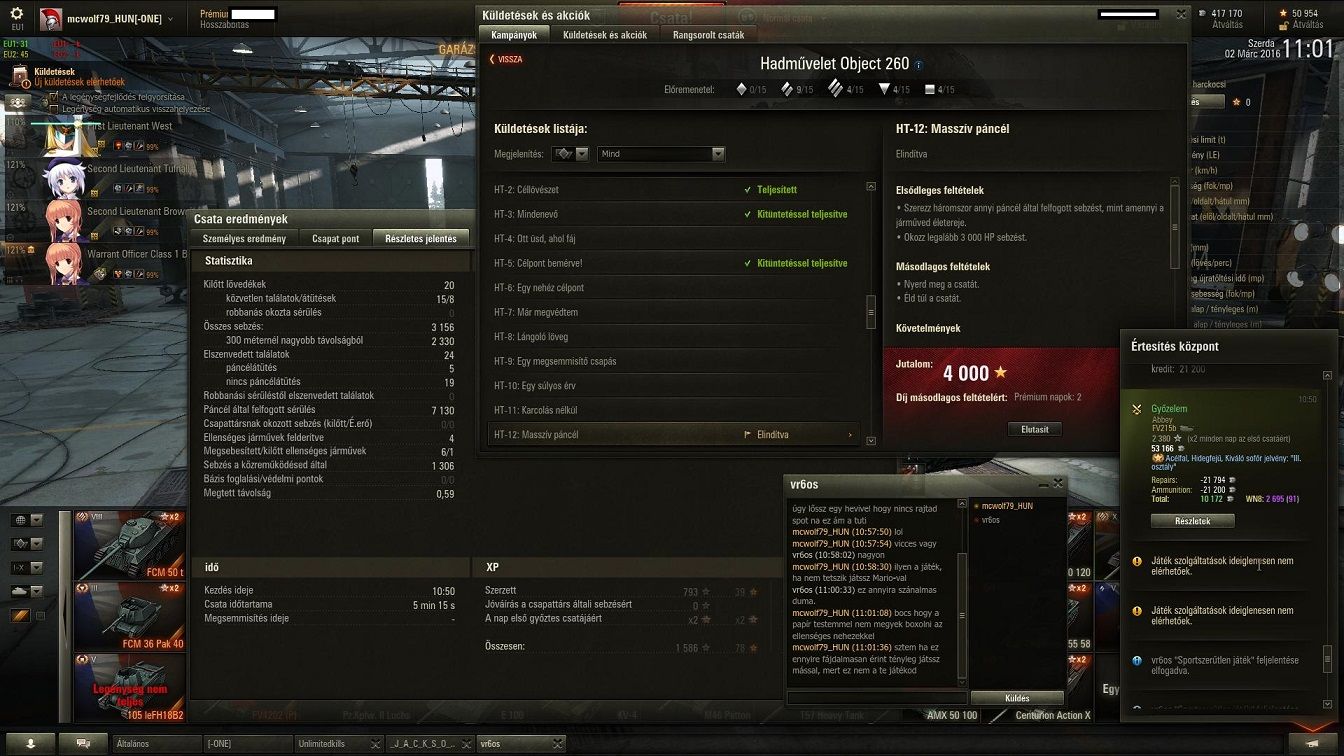This screenshot has width=1344, height=756.
Task: Select crew member Warrant Officer Class 1
Action: pyautogui.click(x=96, y=264)
